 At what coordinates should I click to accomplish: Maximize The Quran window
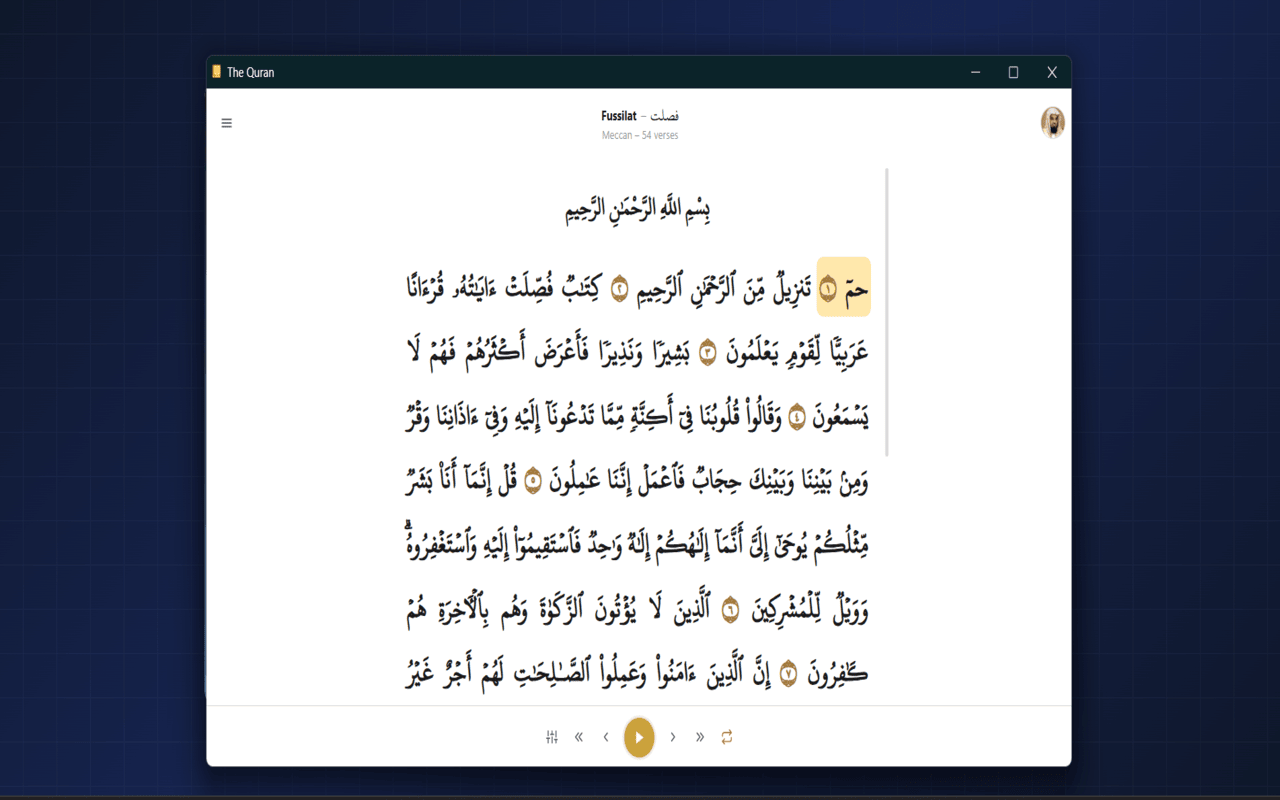[1013, 72]
